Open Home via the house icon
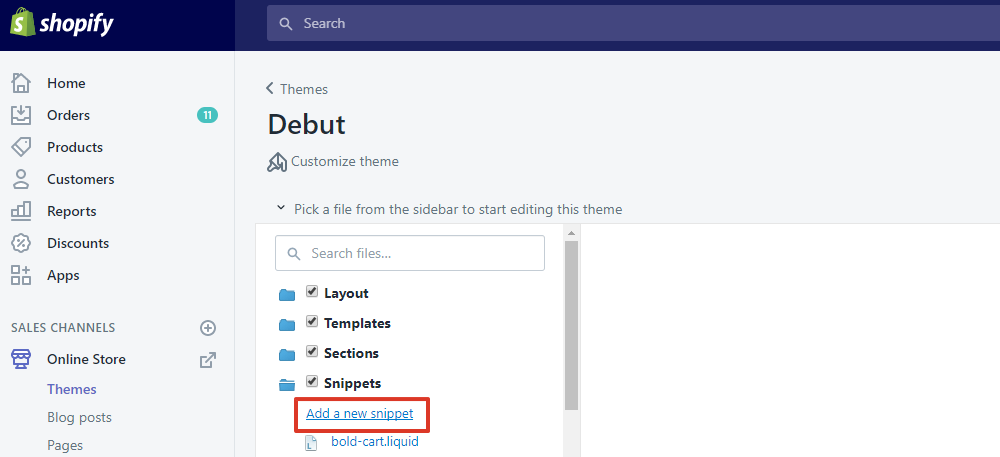 point(21,83)
